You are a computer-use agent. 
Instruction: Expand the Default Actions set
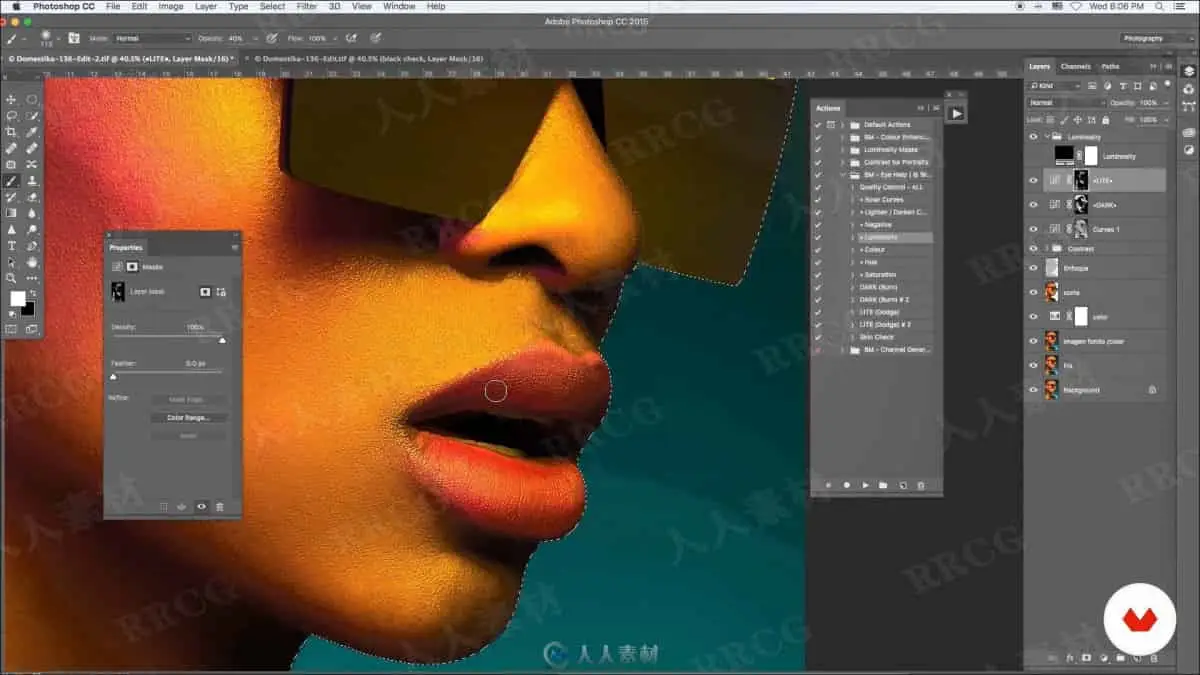[x=843, y=125]
